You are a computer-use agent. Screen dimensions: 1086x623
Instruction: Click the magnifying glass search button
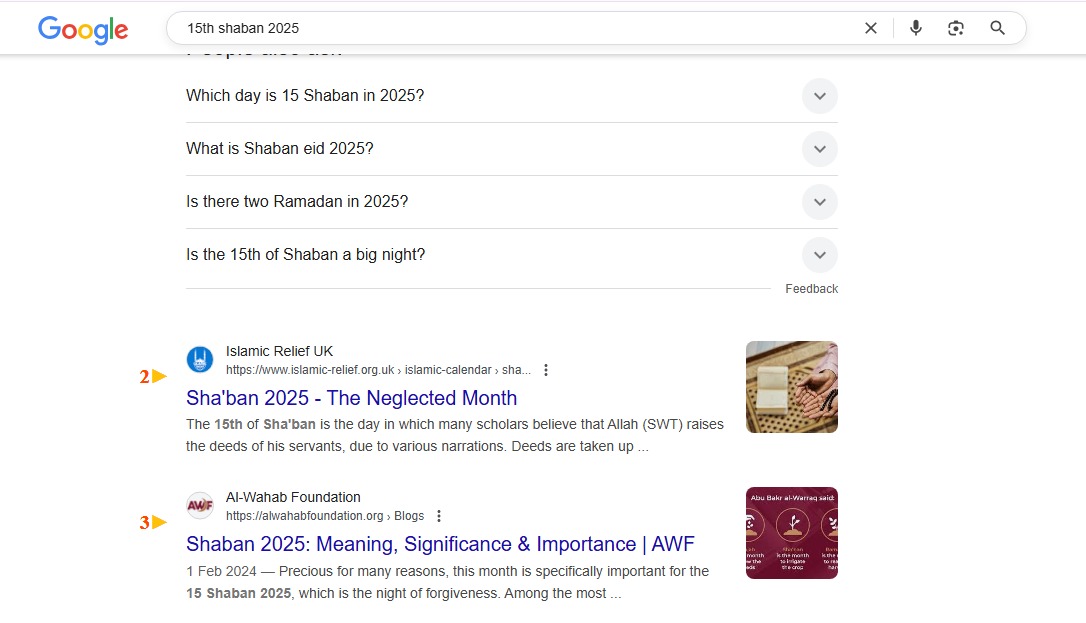coord(997,28)
